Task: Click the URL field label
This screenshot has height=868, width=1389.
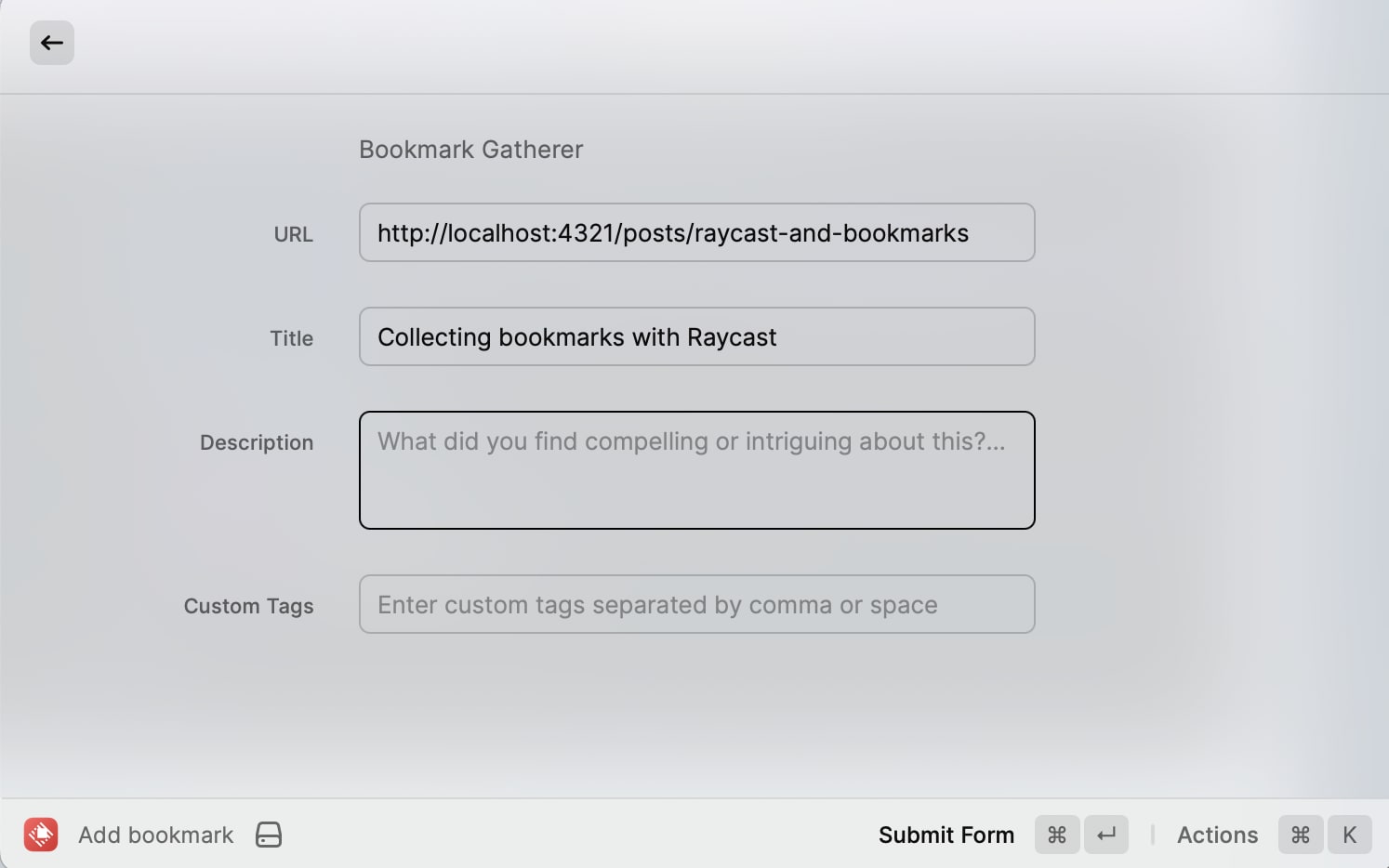Action: coord(294,234)
